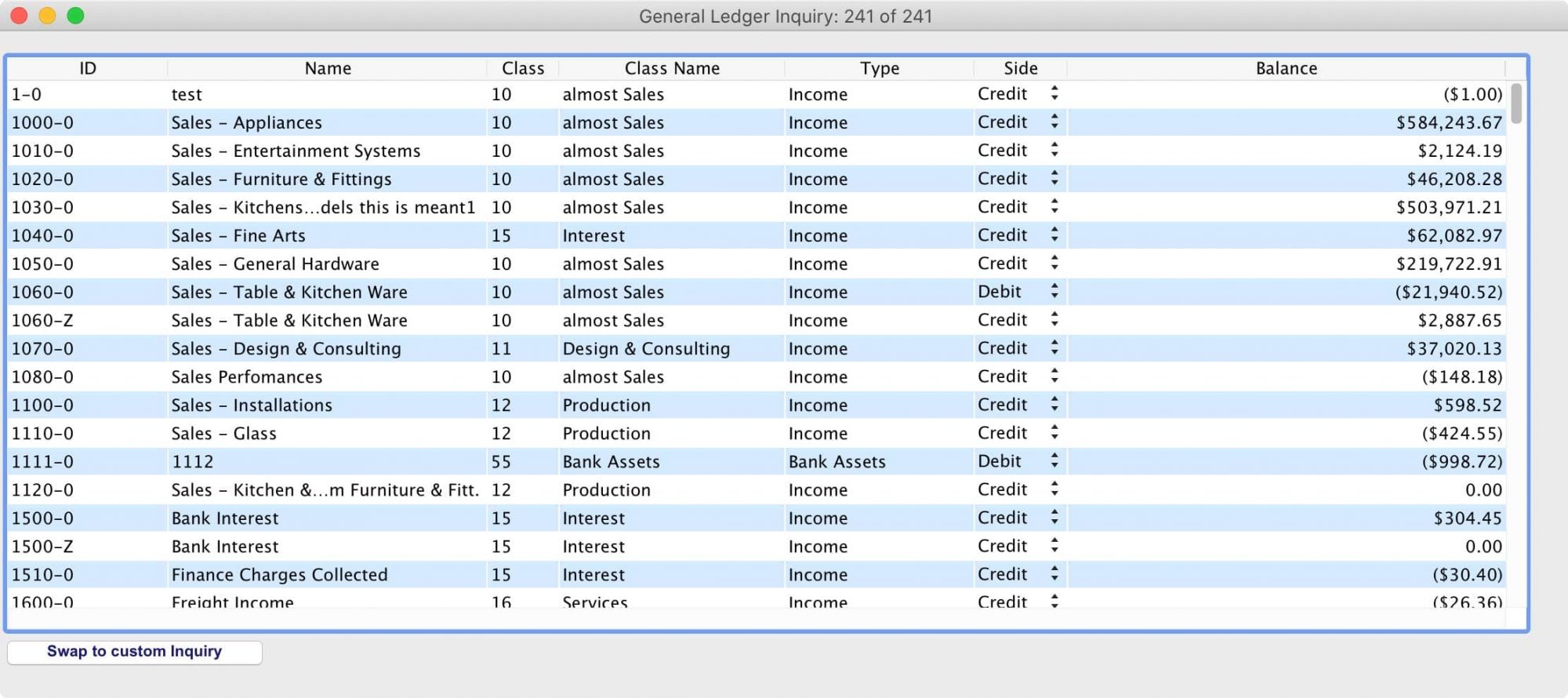Sort by Type column header
This screenshot has width=1568, height=698.
(880, 68)
